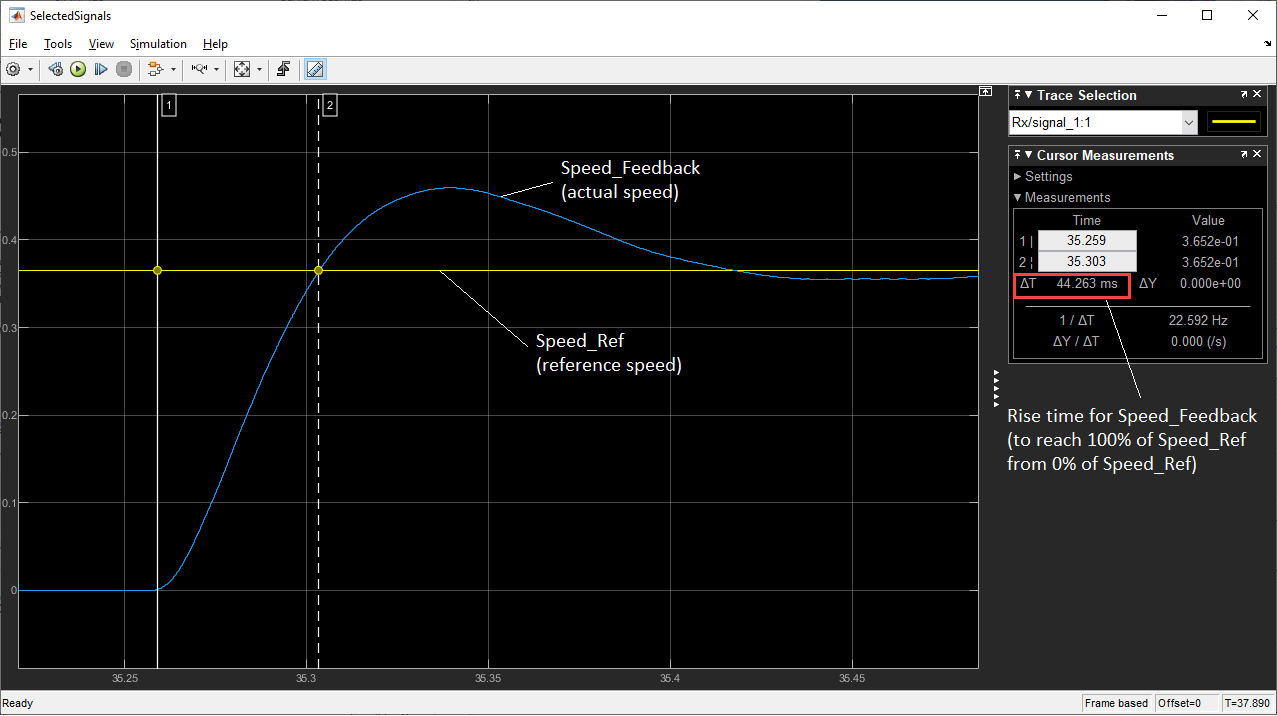Click the cursor 2 time field 35.303
This screenshot has width=1277, height=716.
pos(1087,262)
